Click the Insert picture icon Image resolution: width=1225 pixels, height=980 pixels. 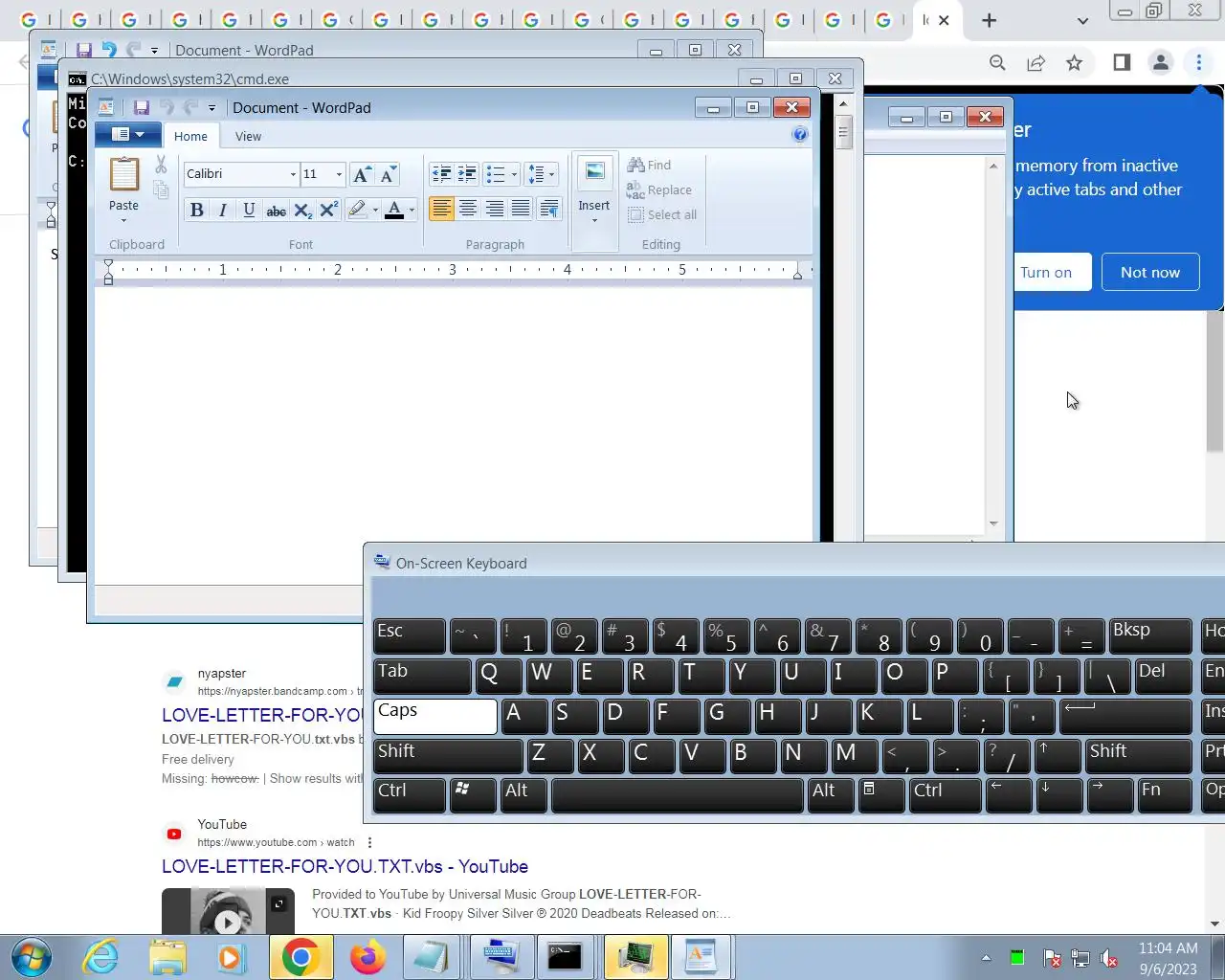tap(594, 172)
